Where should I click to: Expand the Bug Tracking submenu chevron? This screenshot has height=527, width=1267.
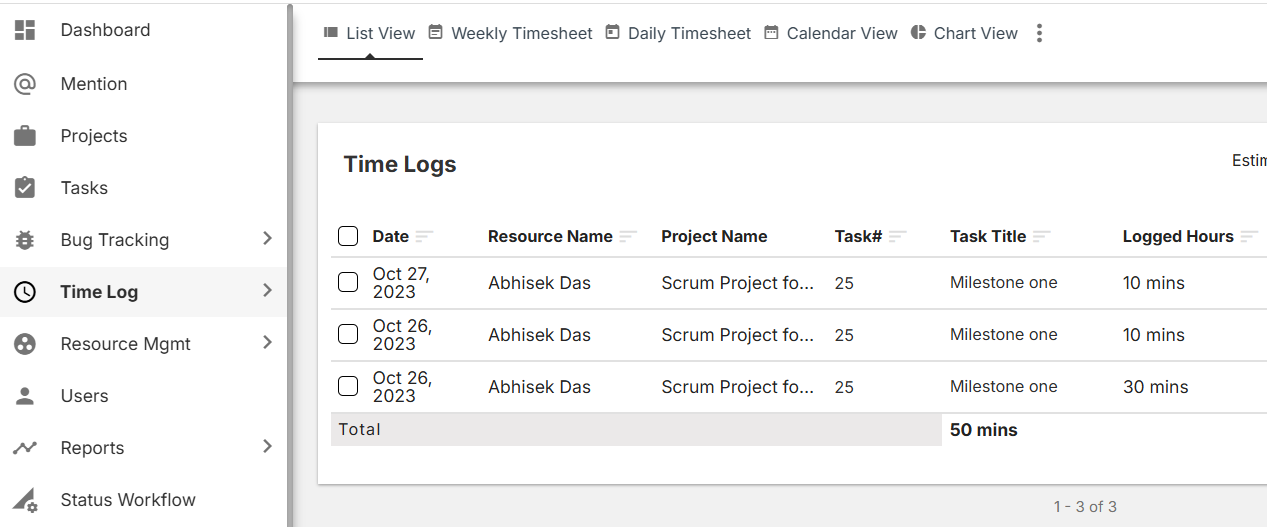[267, 238]
